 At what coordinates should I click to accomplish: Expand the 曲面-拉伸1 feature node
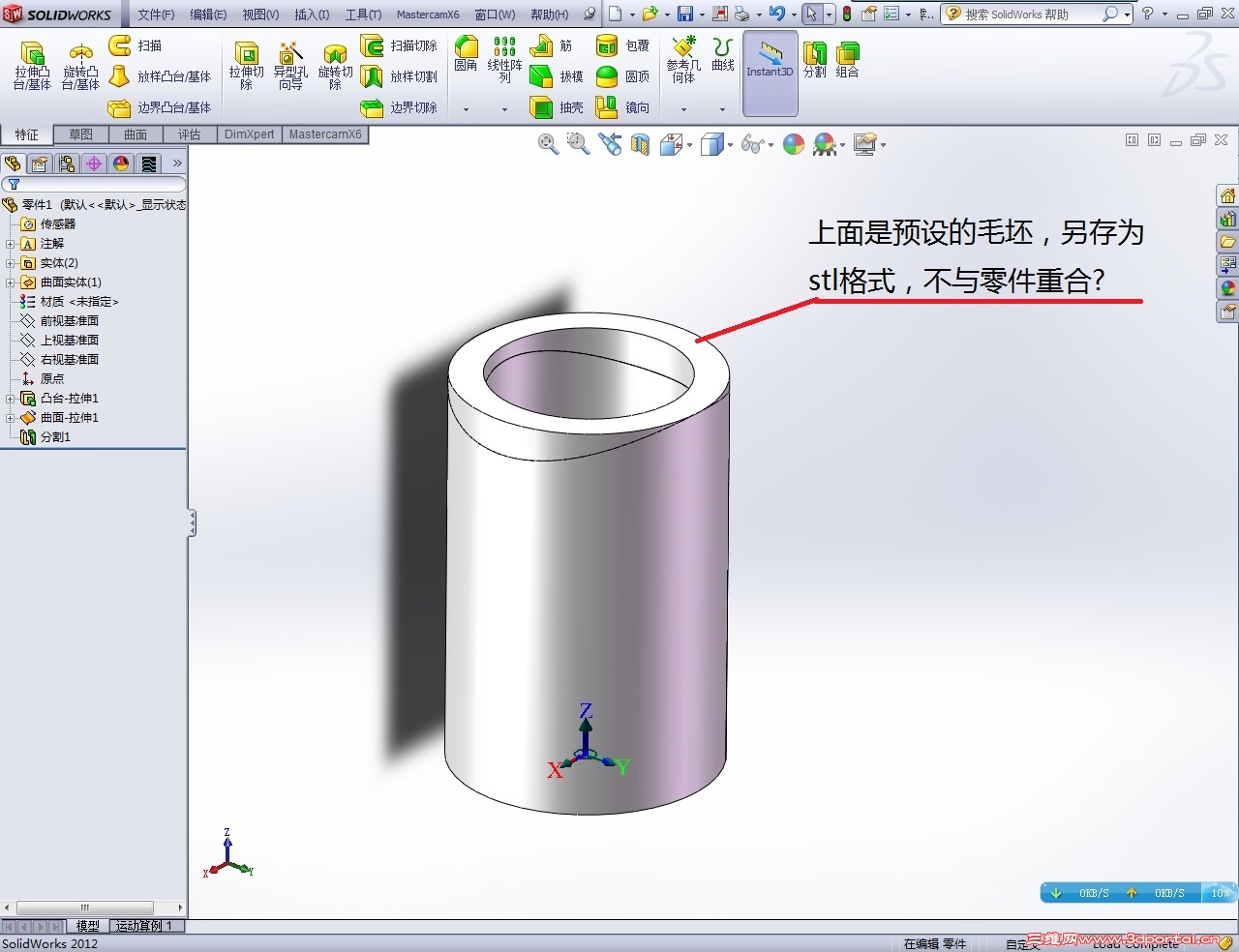(x=11, y=418)
